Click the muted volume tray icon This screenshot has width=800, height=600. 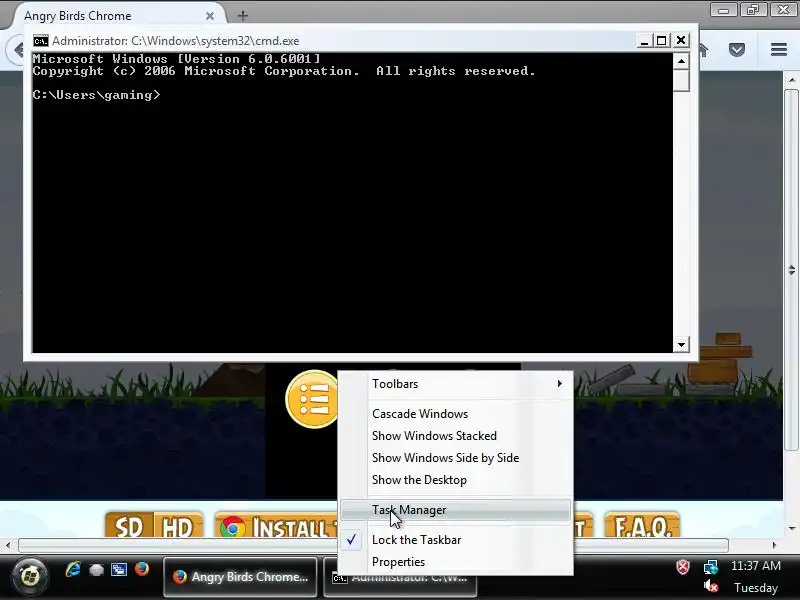[711, 587]
